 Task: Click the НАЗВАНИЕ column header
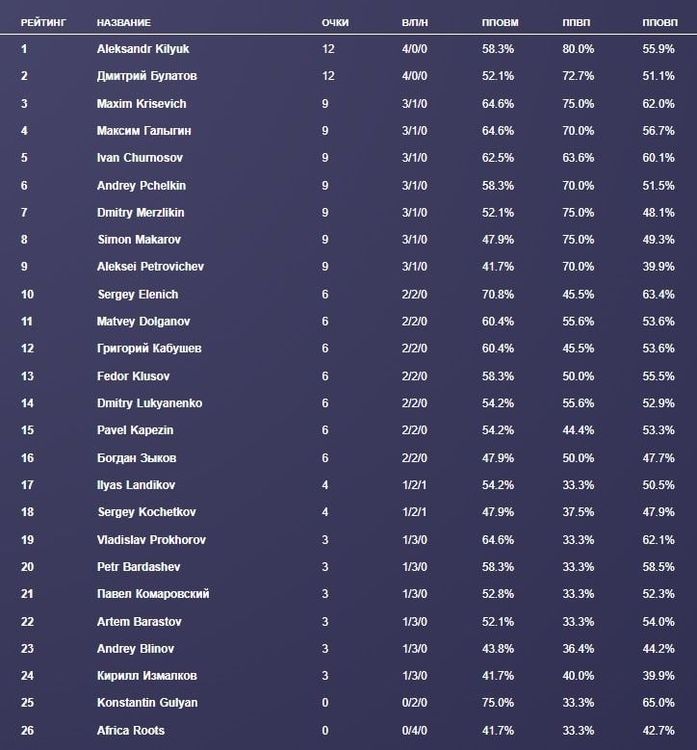pyautogui.click(x=123, y=22)
